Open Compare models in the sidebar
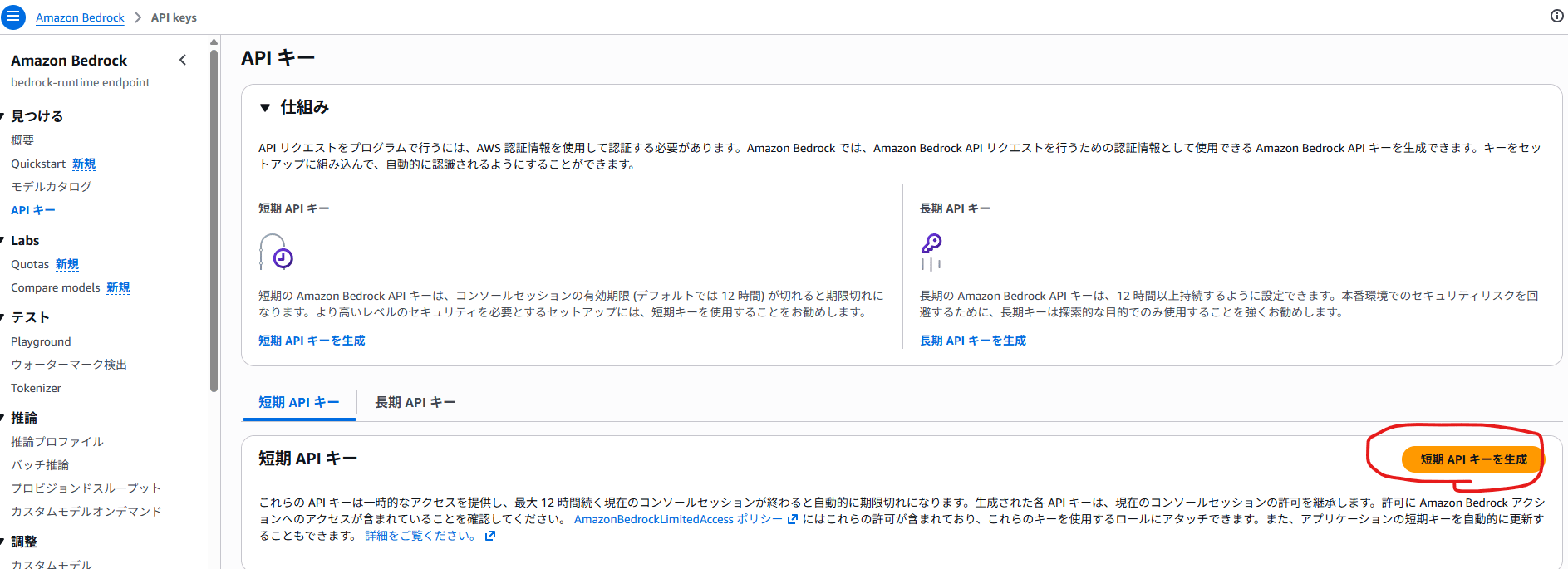Image resolution: width=1568 pixels, height=569 pixels. [56, 287]
